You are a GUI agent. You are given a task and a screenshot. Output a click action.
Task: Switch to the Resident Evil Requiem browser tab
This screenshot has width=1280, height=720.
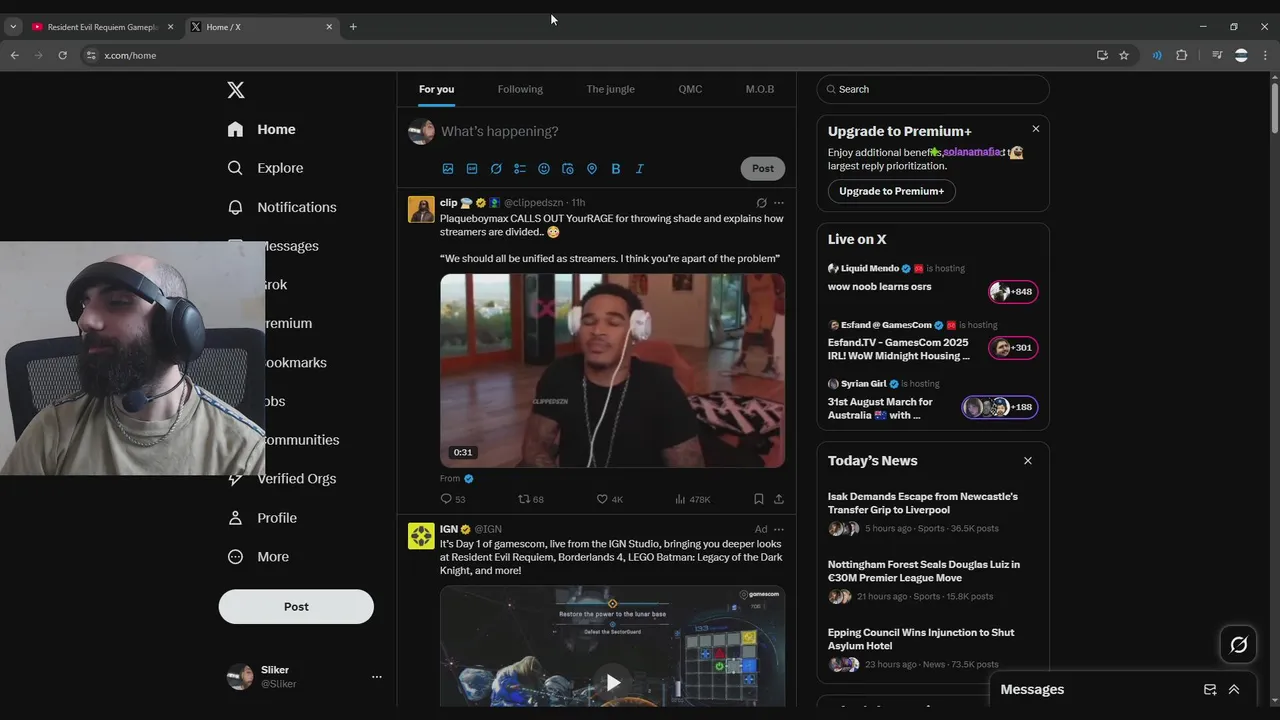point(102,27)
